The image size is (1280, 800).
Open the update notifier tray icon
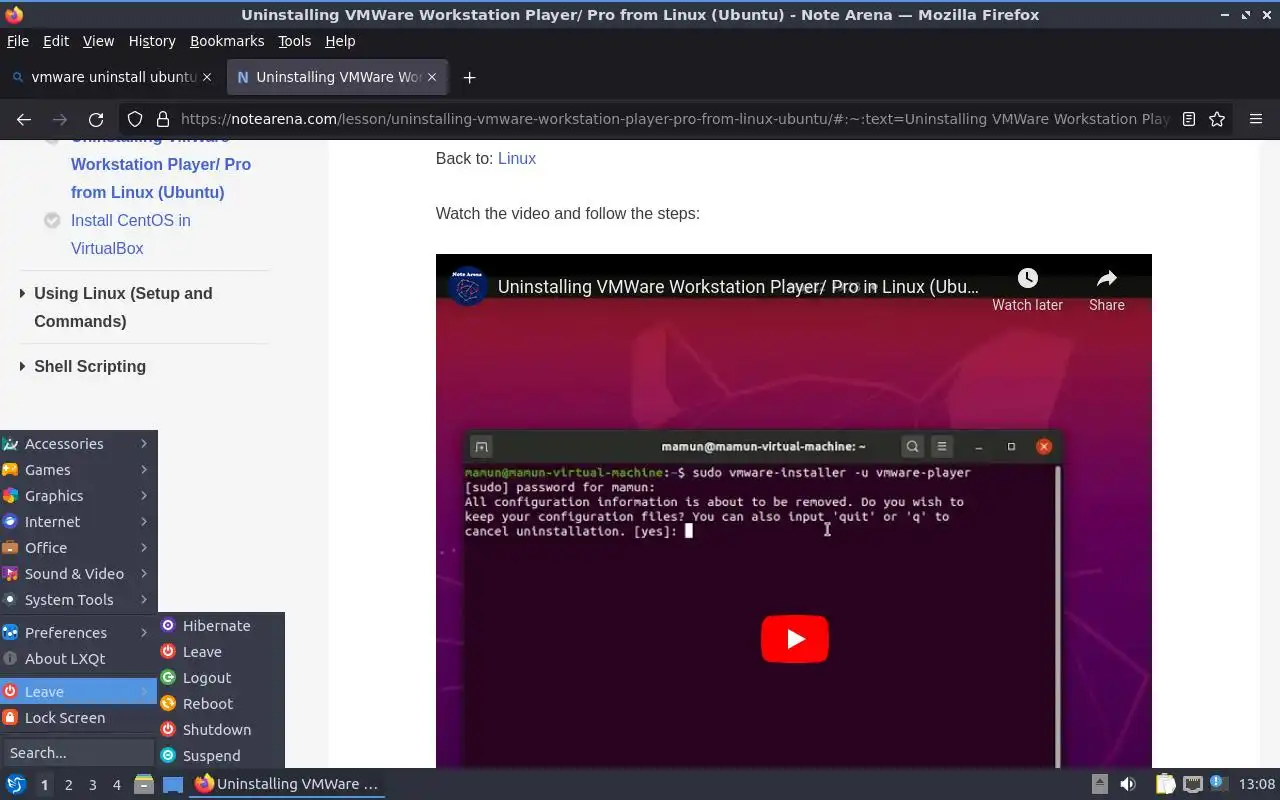[x=1218, y=784]
